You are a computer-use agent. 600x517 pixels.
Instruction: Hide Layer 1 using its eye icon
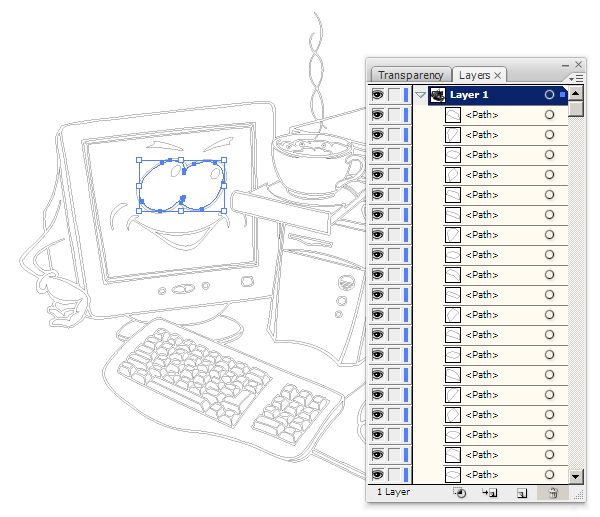[x=378, y=95]
